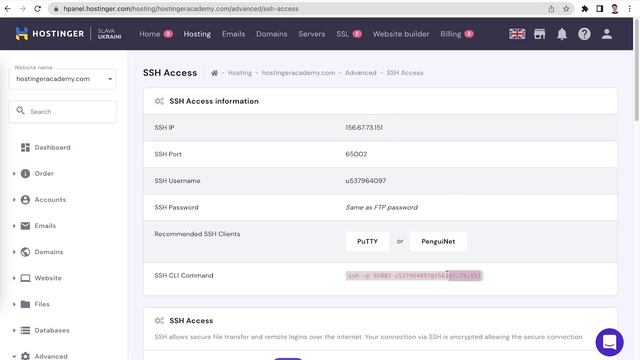Click in the sidebar Search field
Image resolution: width=640 pixels, height=360 pixels.
coord(62,111)
